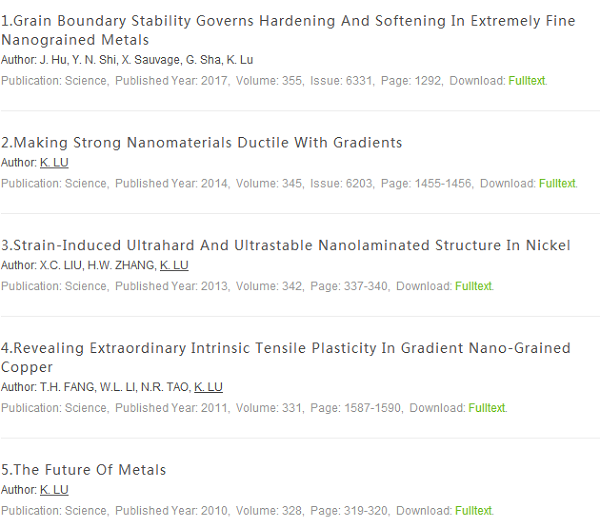600x528 pixels.
Task: Click K. LU author link under paper 2
Action: pyautogui.click(x=54, y=163)
